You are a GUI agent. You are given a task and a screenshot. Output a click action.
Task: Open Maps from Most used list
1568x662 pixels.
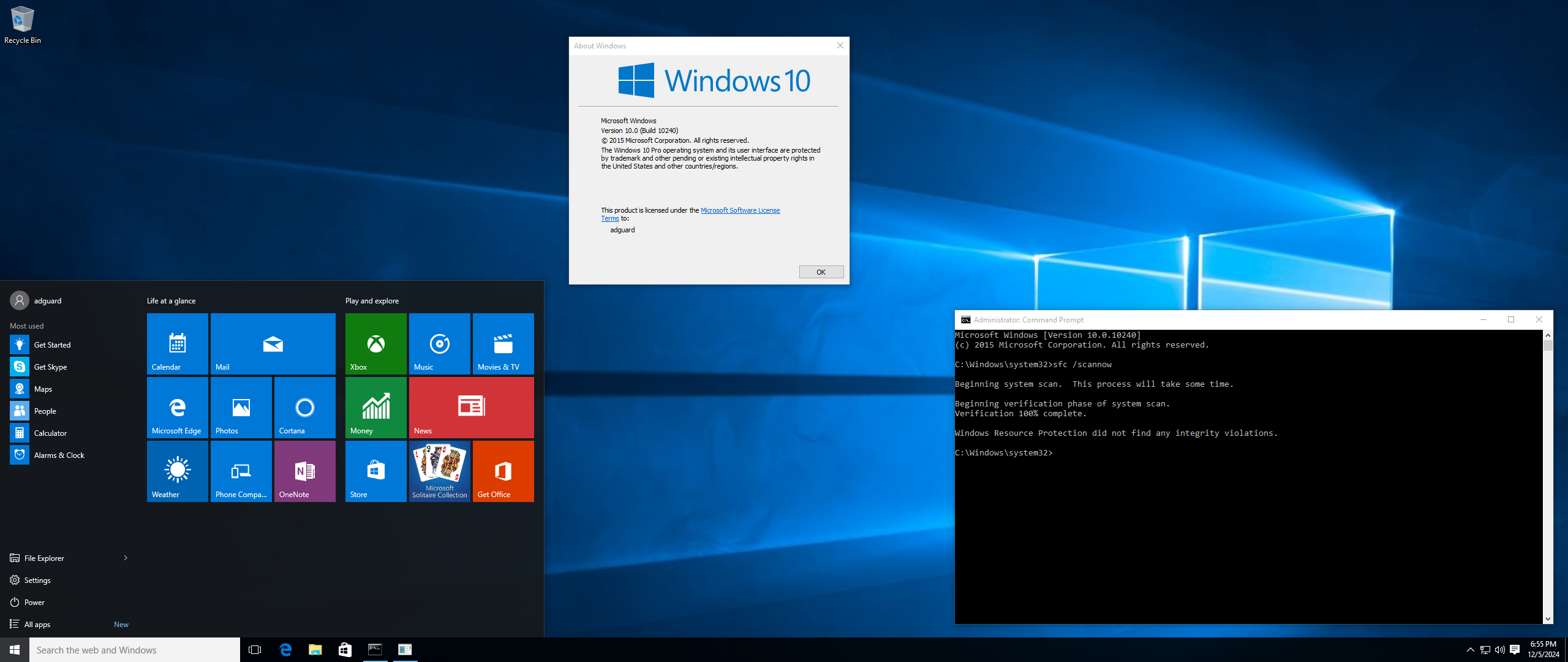70,389
